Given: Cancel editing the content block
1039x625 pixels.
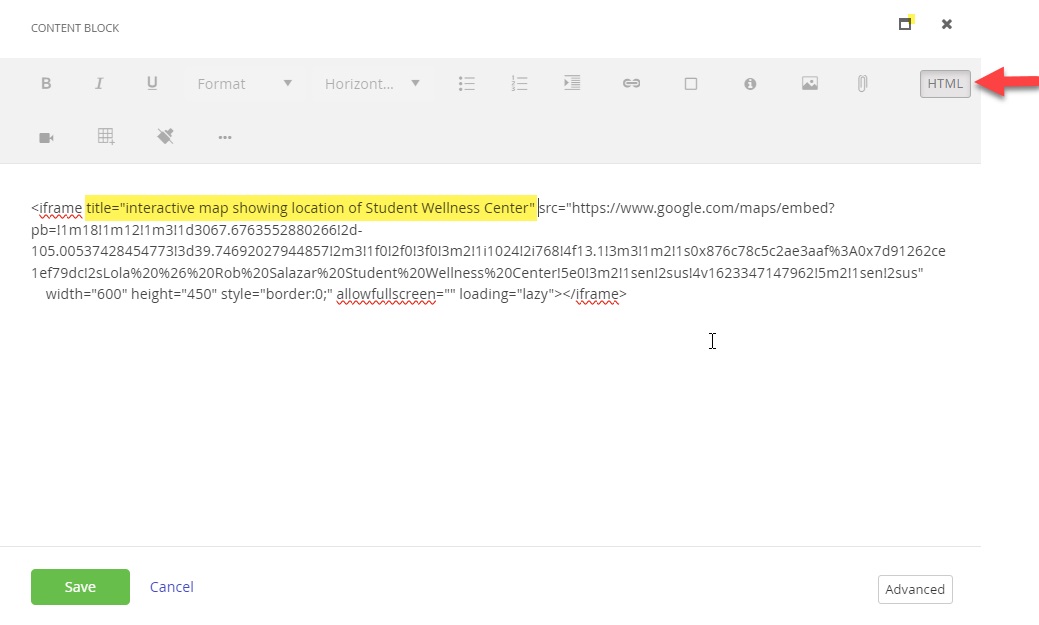Looking at the screenshot, I should click(x=171, y=587).
